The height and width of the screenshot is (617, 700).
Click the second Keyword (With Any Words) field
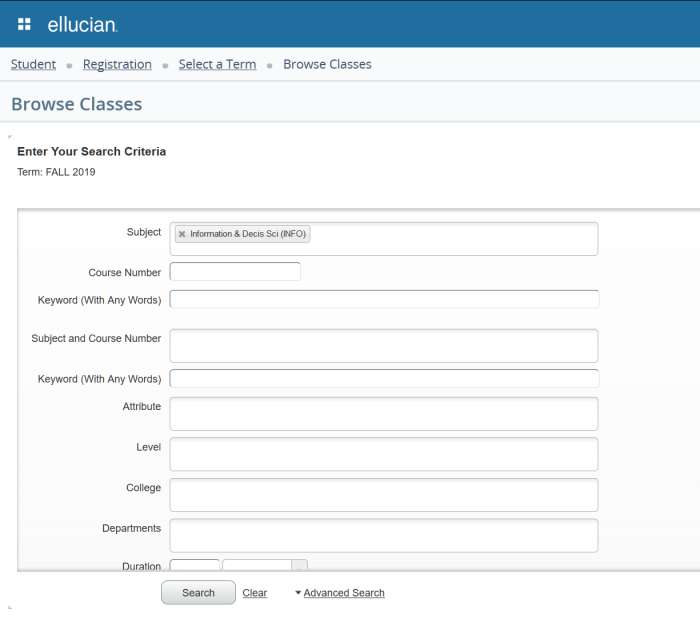[384, 379]
